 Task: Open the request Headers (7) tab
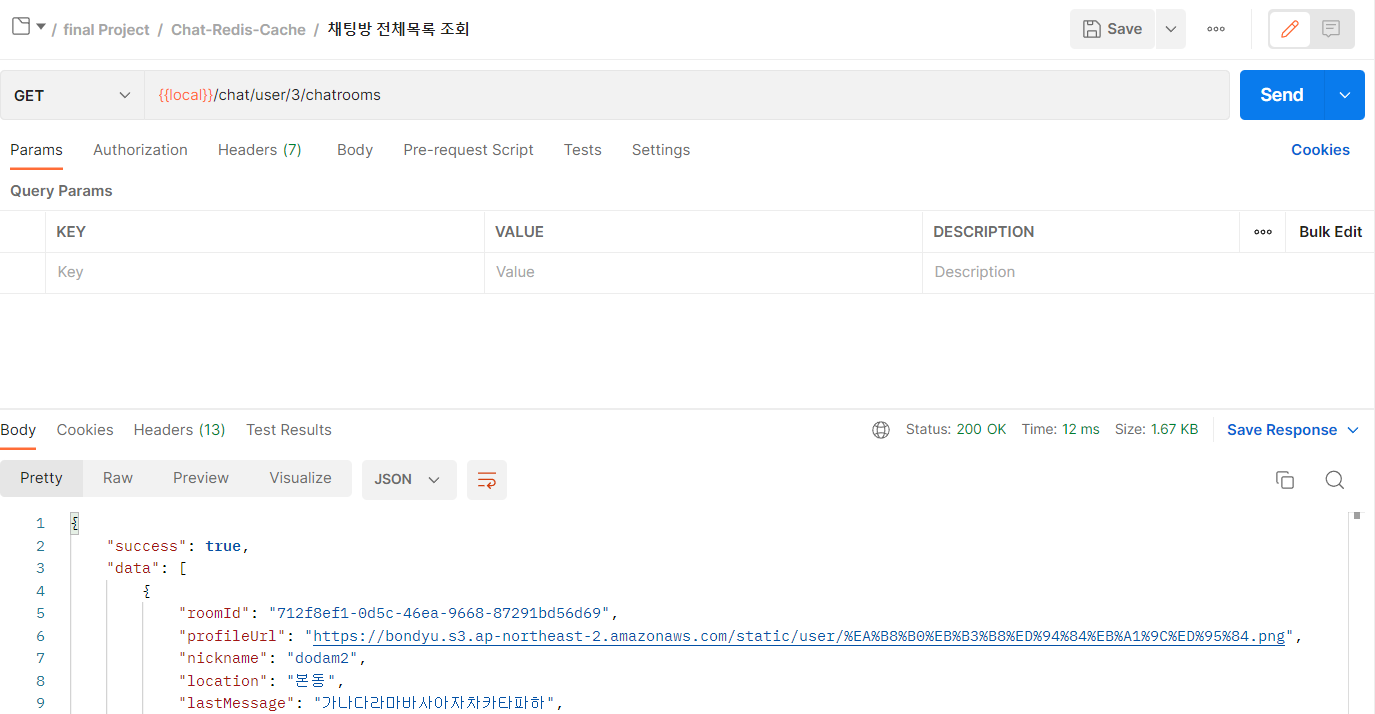tap(260, 150)
